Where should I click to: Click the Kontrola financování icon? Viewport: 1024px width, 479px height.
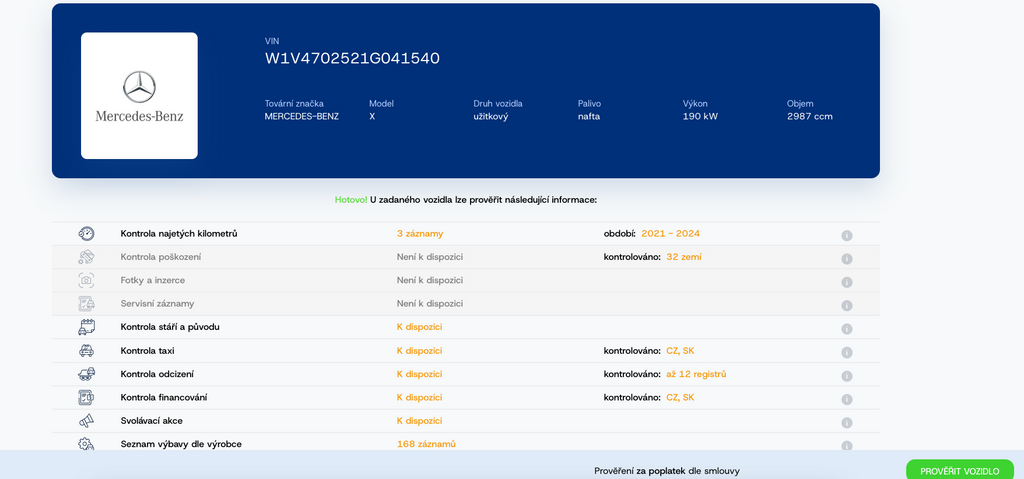86,398
